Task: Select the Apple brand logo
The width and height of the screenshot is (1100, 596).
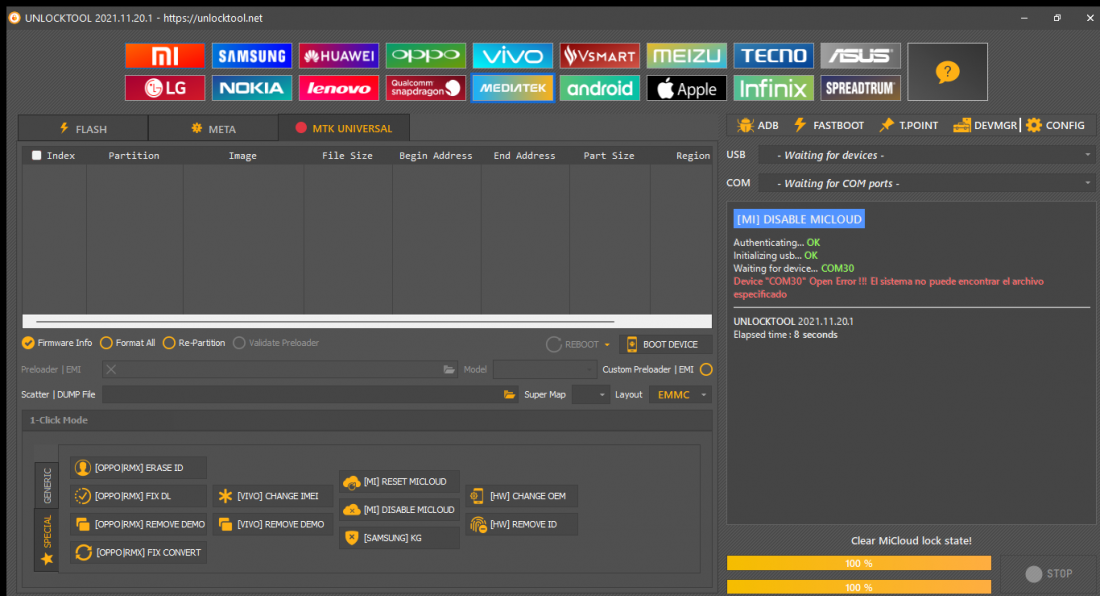Action: point(687,88)
